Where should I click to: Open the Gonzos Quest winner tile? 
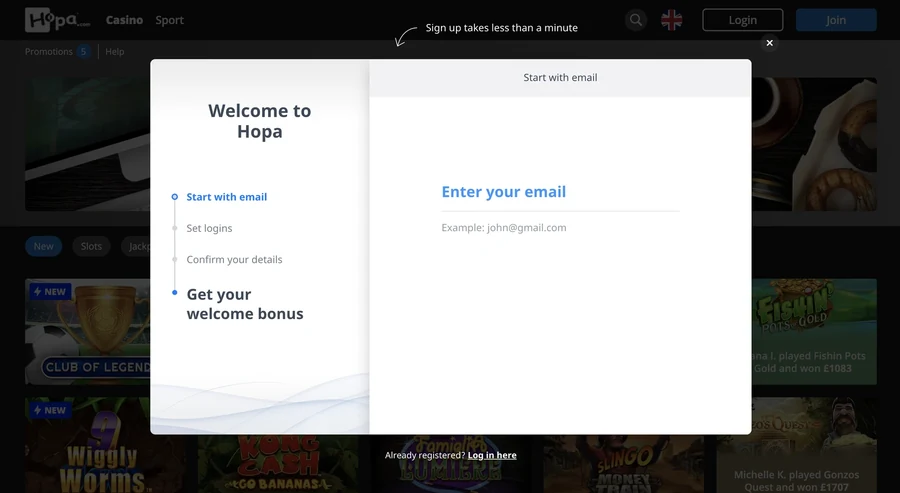click(x=797, y=445)
